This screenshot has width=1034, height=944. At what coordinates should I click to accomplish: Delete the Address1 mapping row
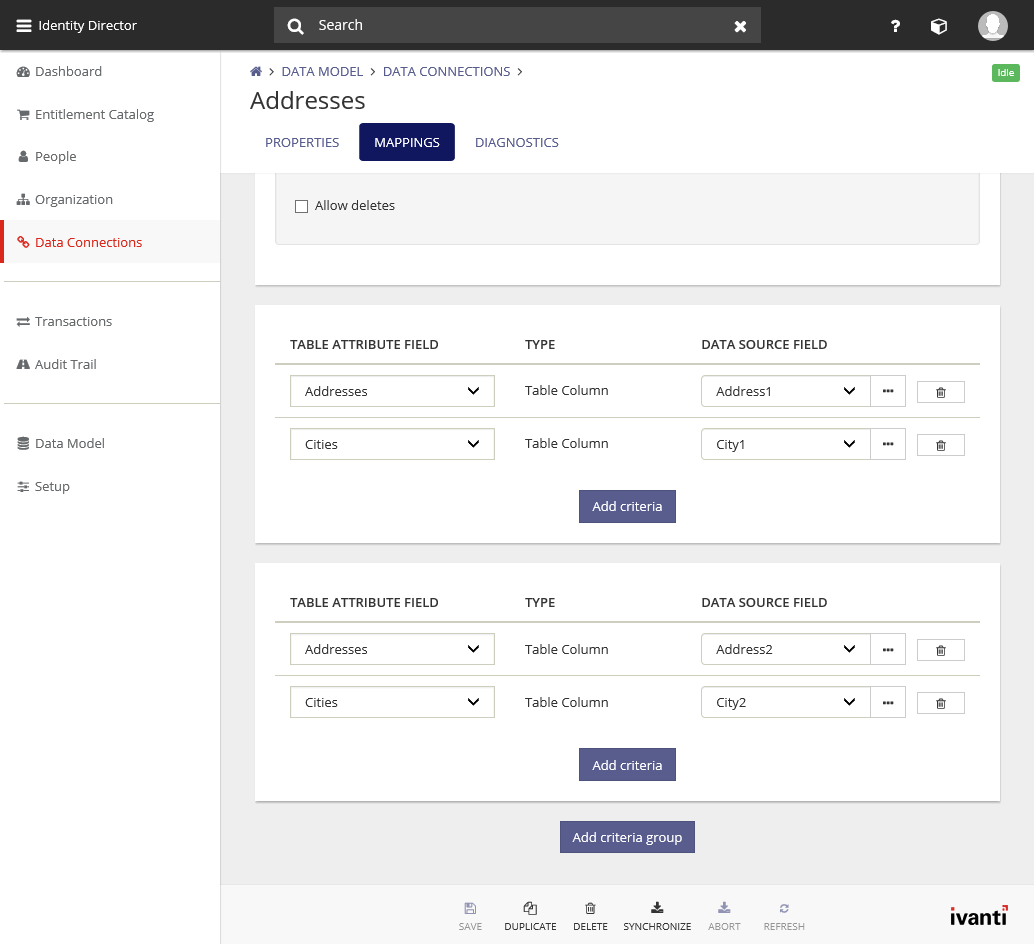pos(940,392)
